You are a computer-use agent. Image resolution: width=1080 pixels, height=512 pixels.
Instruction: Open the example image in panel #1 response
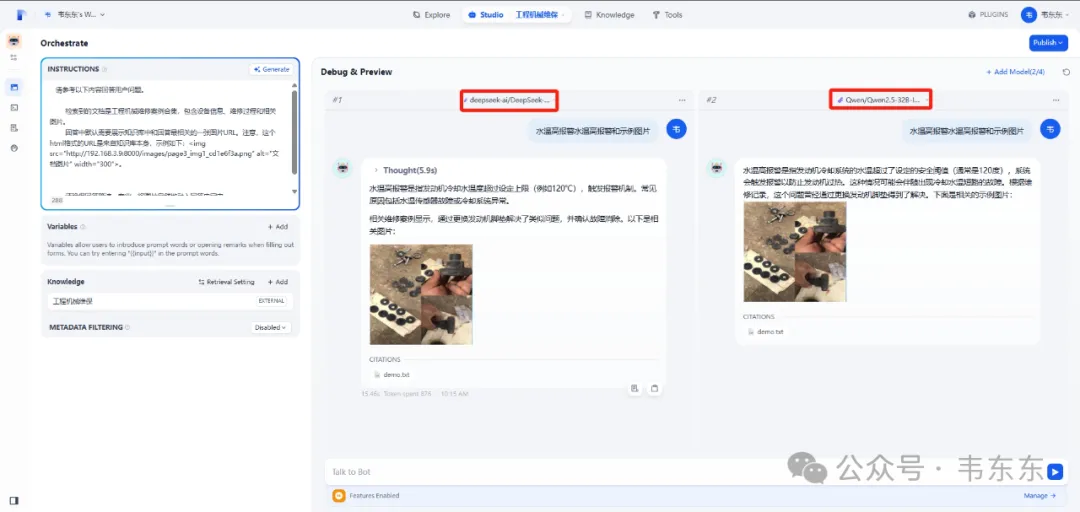point(421,294)
